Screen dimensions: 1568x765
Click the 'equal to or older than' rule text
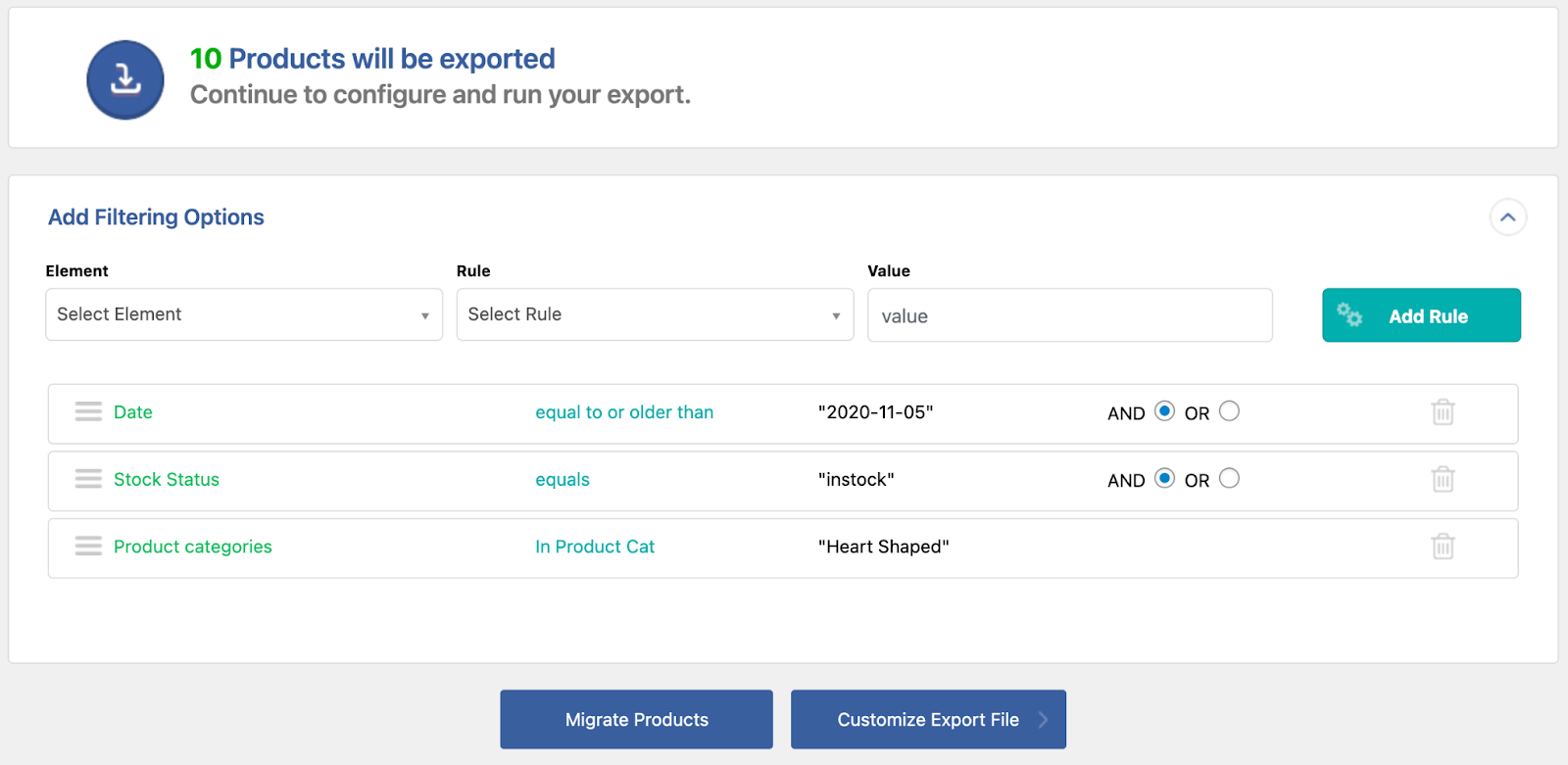pyautogui.click(x=624, y=412)
